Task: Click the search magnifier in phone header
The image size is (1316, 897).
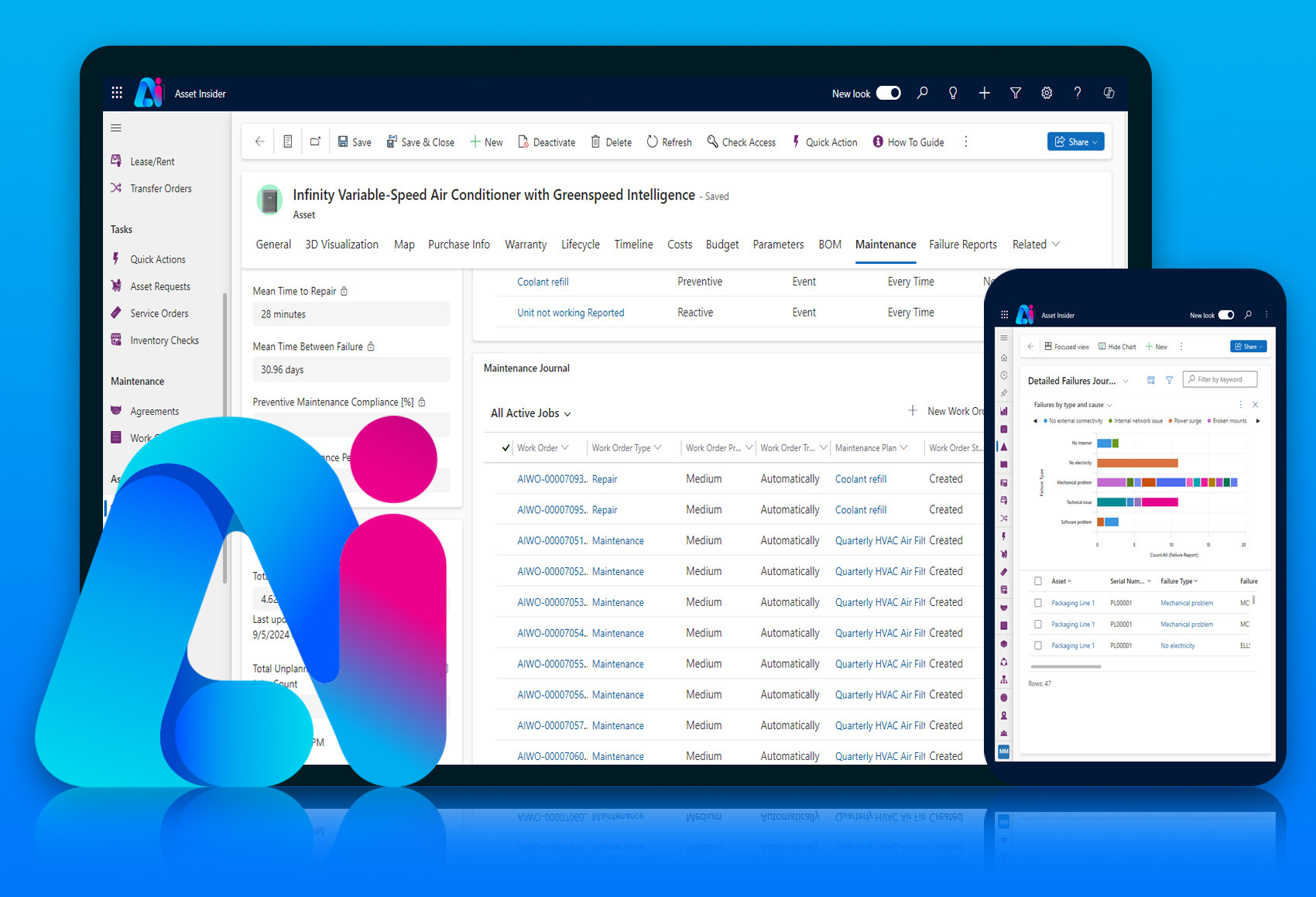Action: tap(1248, 315)
